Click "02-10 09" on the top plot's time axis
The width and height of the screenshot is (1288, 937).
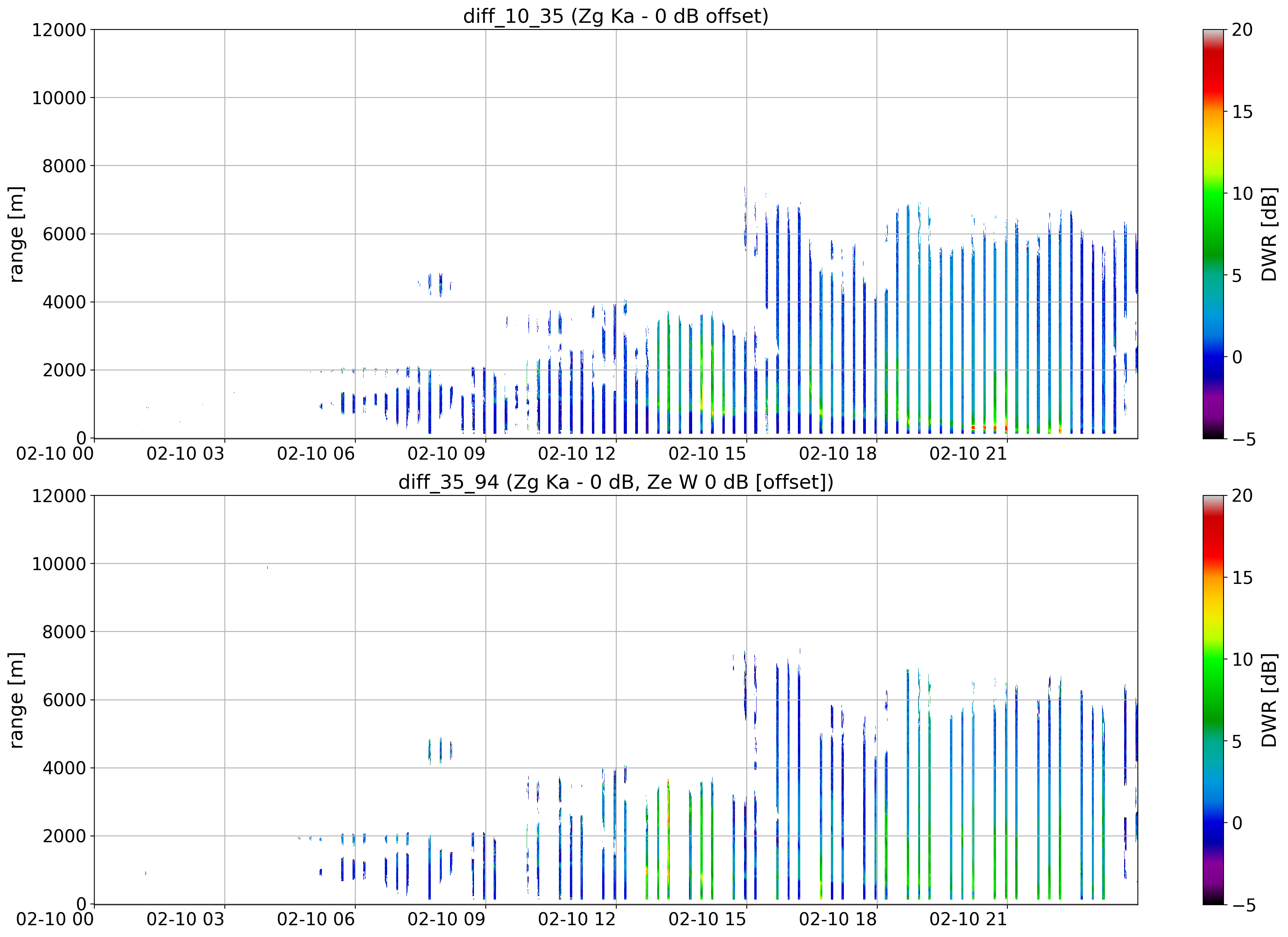(x=447, y=453)
